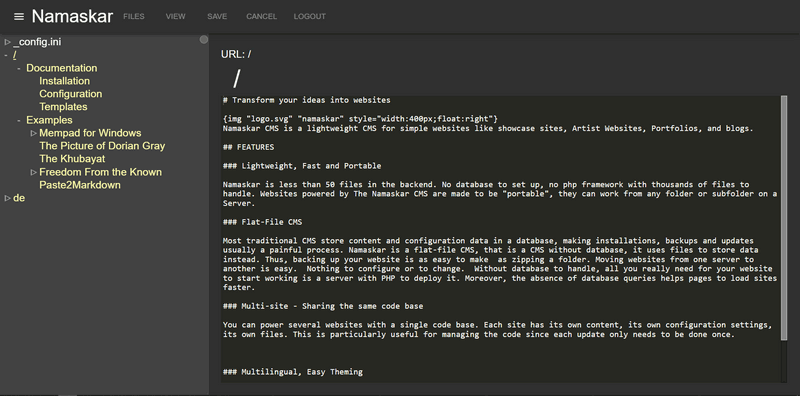The width and height of the screenshot is (800, 396).
Task: Expand Freedom From the Known triangle
Action: pyautogui.click(x=34, y=172)
